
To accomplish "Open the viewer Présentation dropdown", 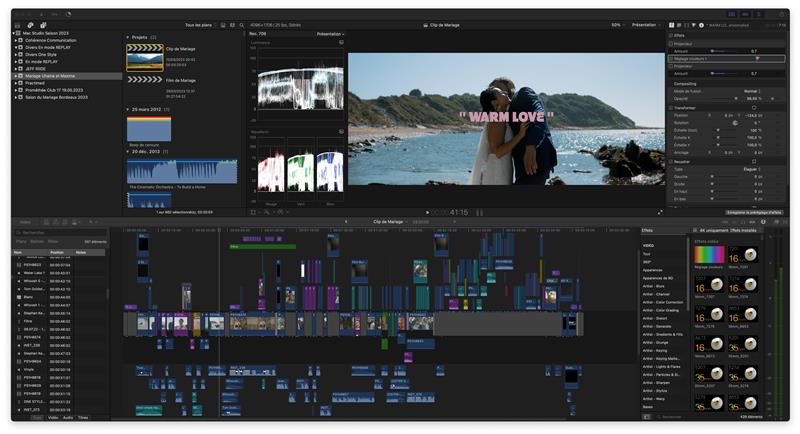I will (646, 25).
